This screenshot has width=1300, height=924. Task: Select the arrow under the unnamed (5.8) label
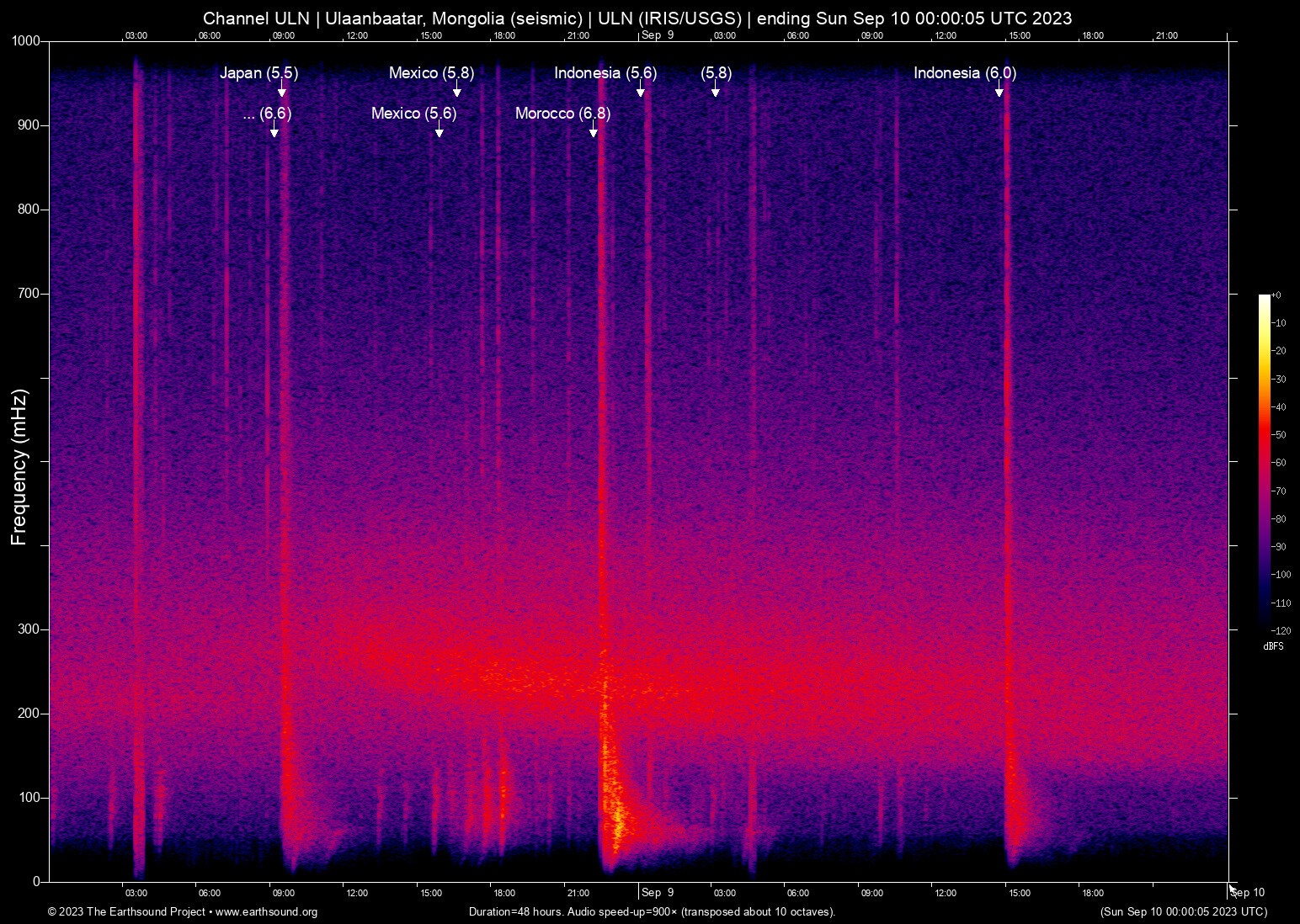point(716,92)
